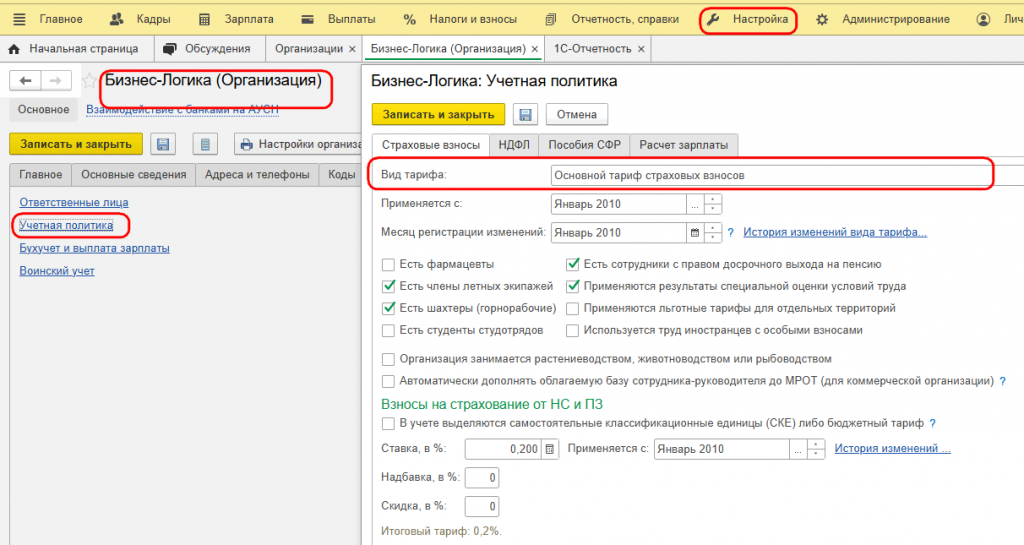Screen dimensions: 1024x545
Task: Enable СКЕ либо бюджетный тариф checkbox
Action: point(389,424)
